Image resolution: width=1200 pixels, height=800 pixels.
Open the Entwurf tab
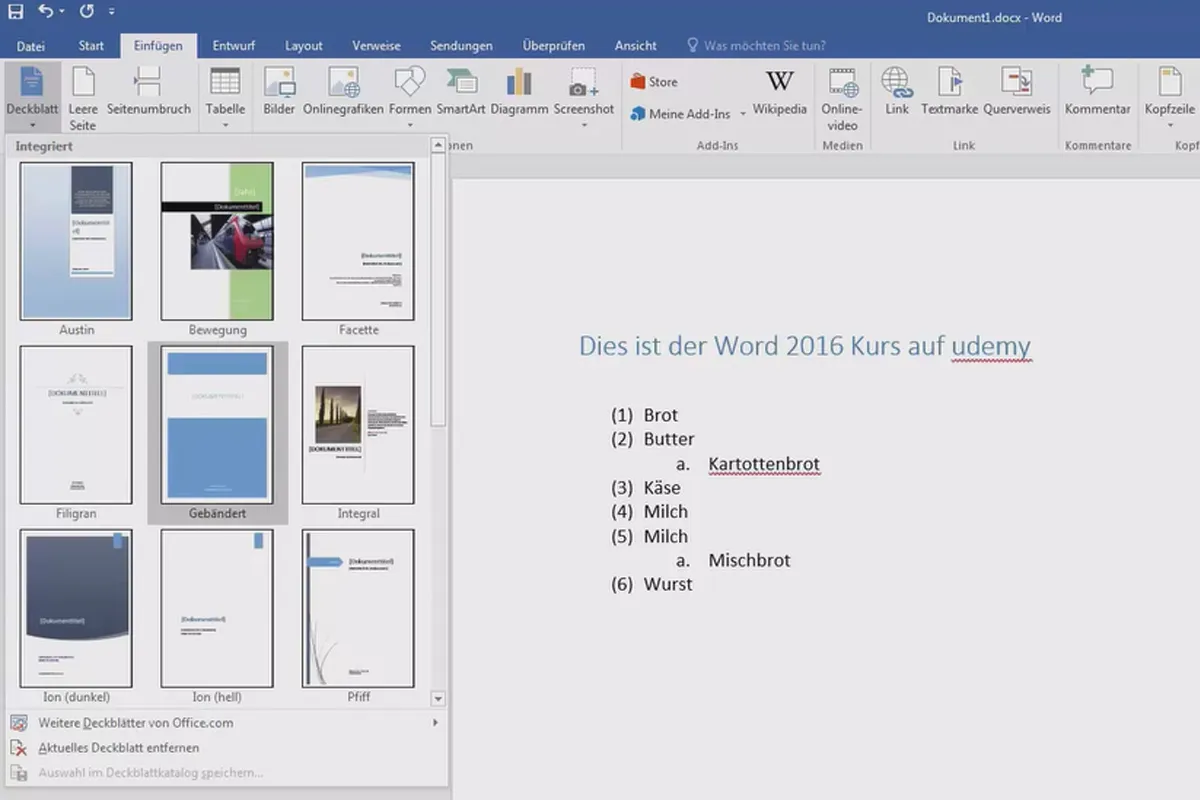pos(234,45)
